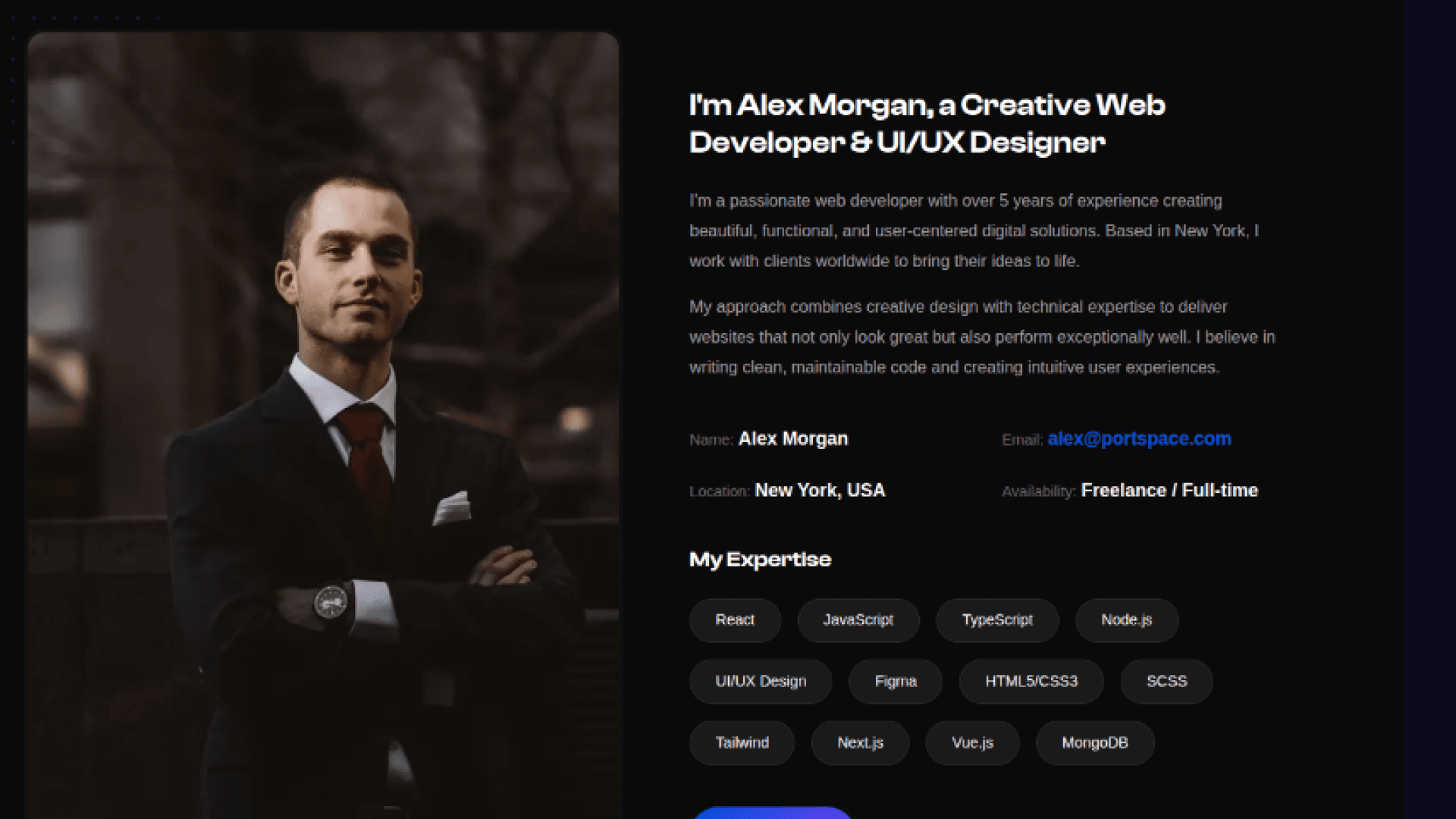Click the Alex Morgan intro heading

pyautogui.click(x=927, y=124)
